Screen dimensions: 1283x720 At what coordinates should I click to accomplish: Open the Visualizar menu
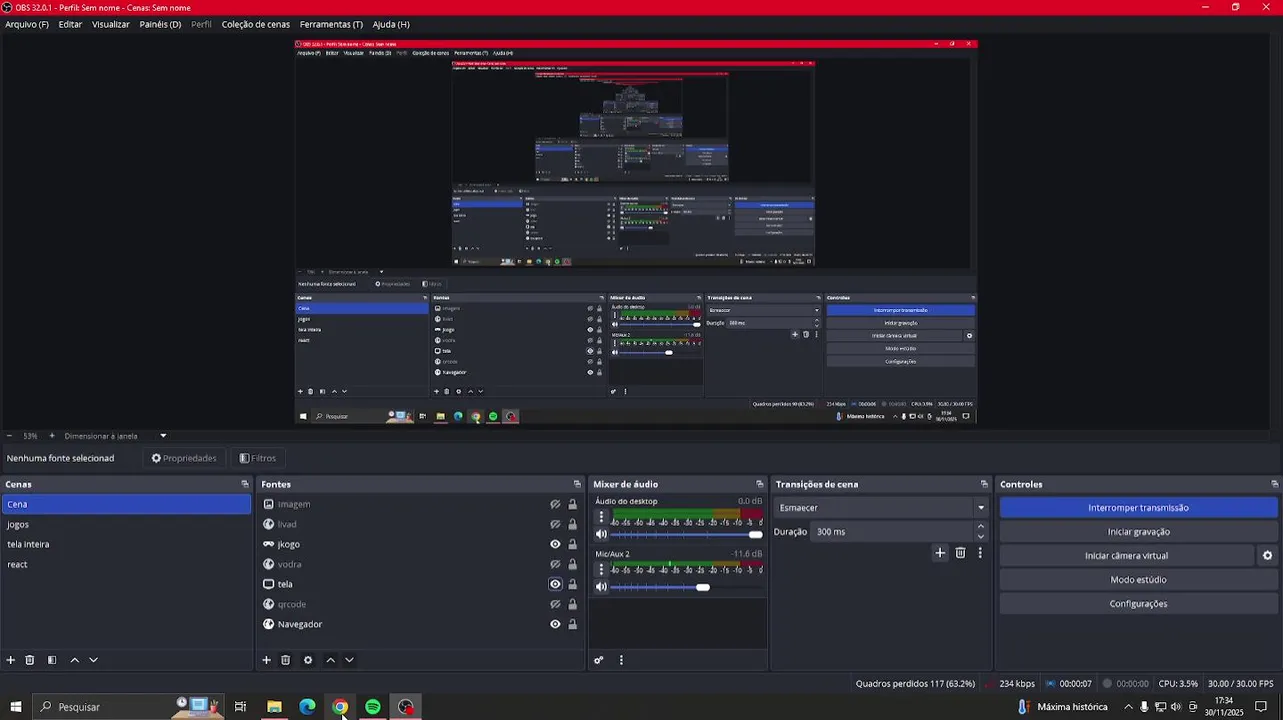coord(111,24)
